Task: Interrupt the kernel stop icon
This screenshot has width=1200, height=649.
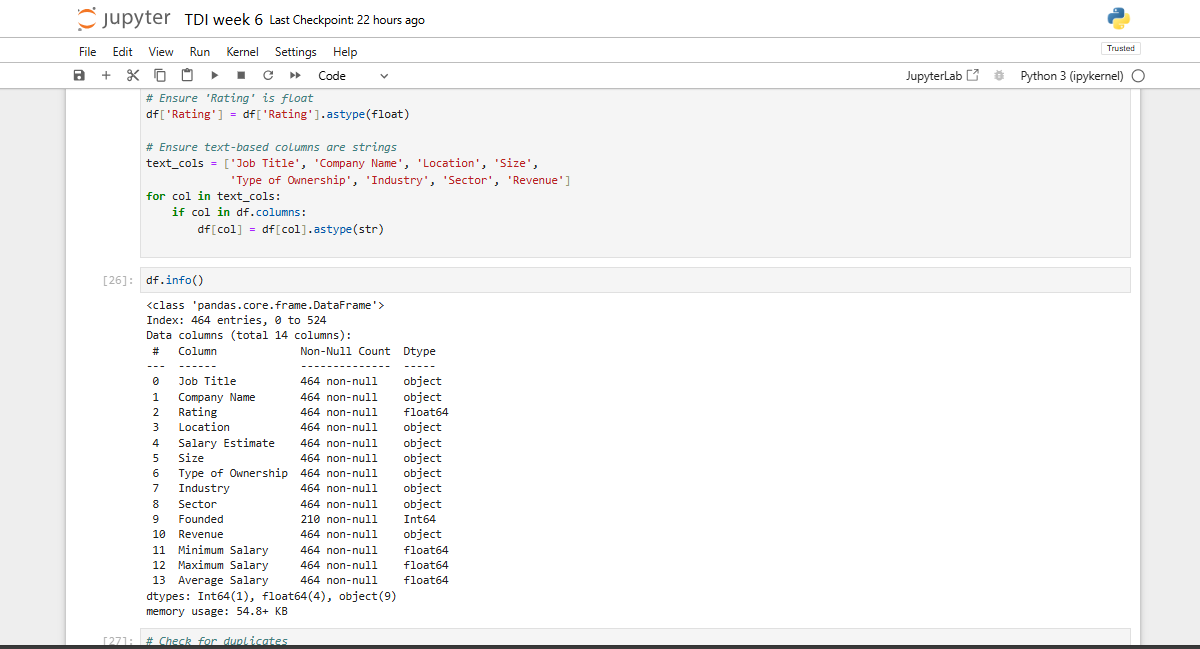Action: coord(241,76)
